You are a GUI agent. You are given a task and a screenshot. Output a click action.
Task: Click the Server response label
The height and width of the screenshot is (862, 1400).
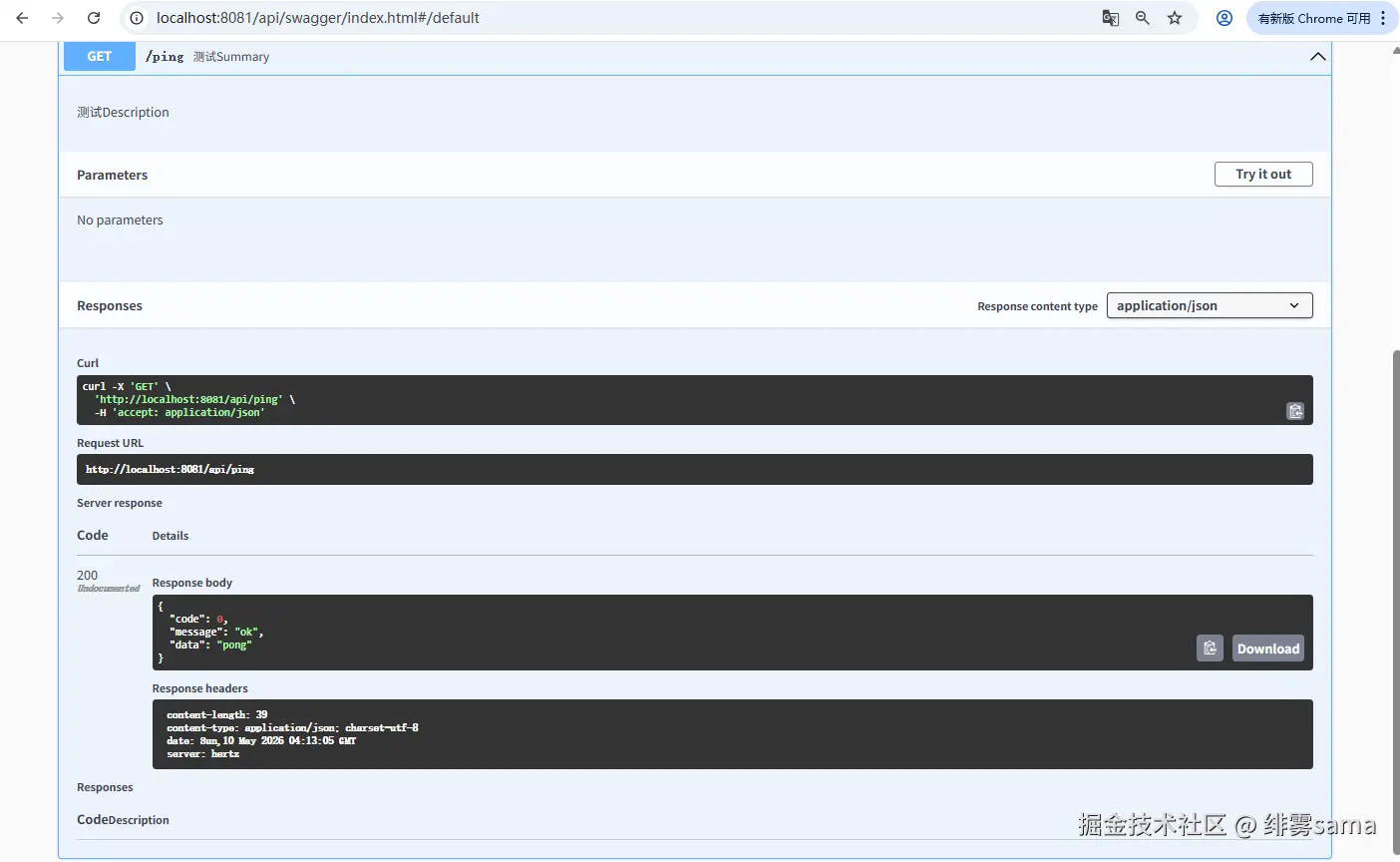(120, 503)
